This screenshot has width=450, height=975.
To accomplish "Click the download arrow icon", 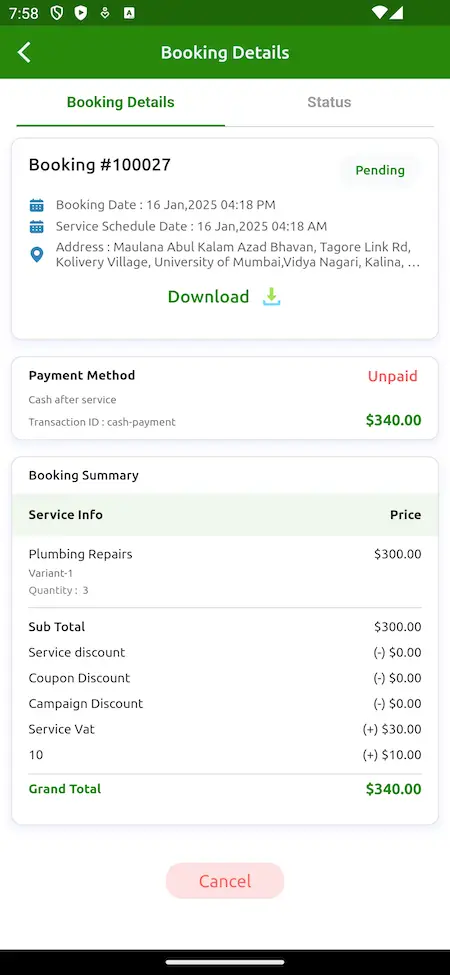I will (x=271, y=297).
